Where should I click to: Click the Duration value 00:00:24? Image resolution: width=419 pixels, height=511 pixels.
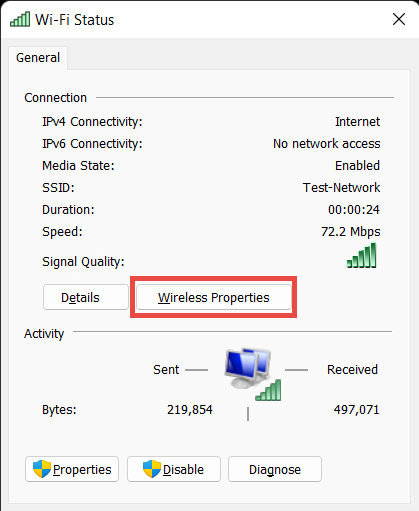click(x=354, y=210)
